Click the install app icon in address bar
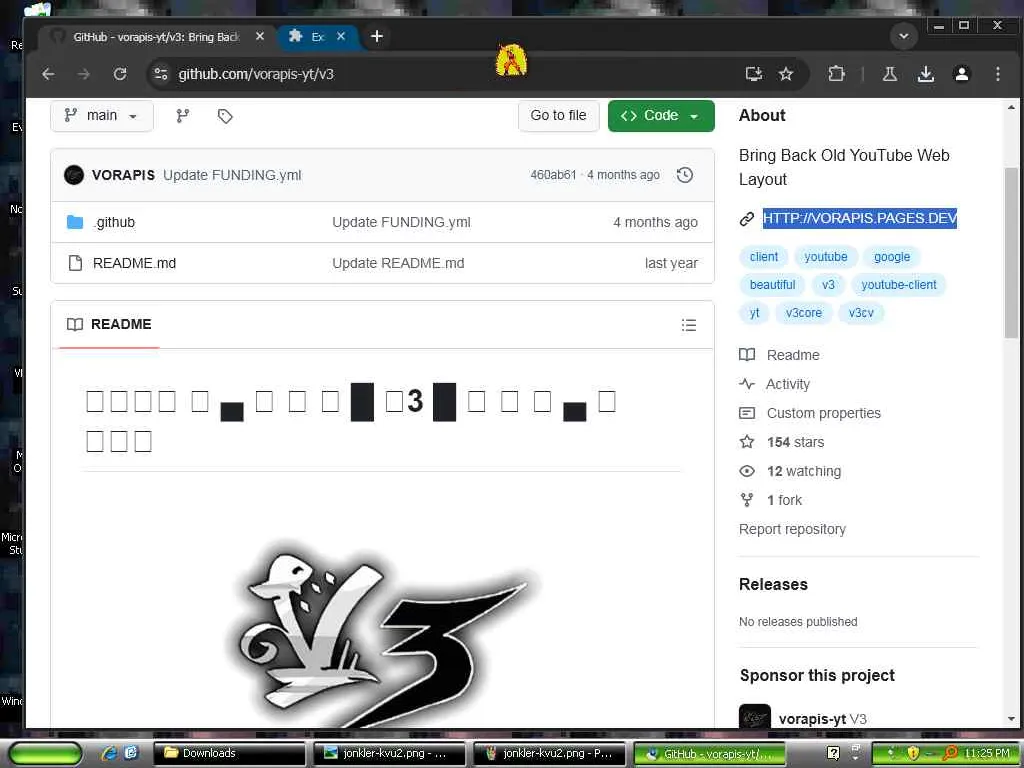 [x=754, y=74]
